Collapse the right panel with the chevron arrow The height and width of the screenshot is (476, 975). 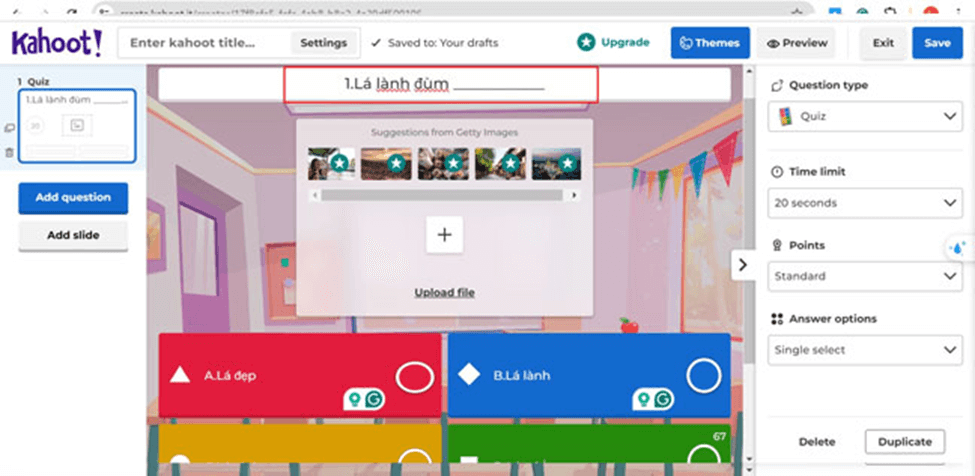[742, 264]
